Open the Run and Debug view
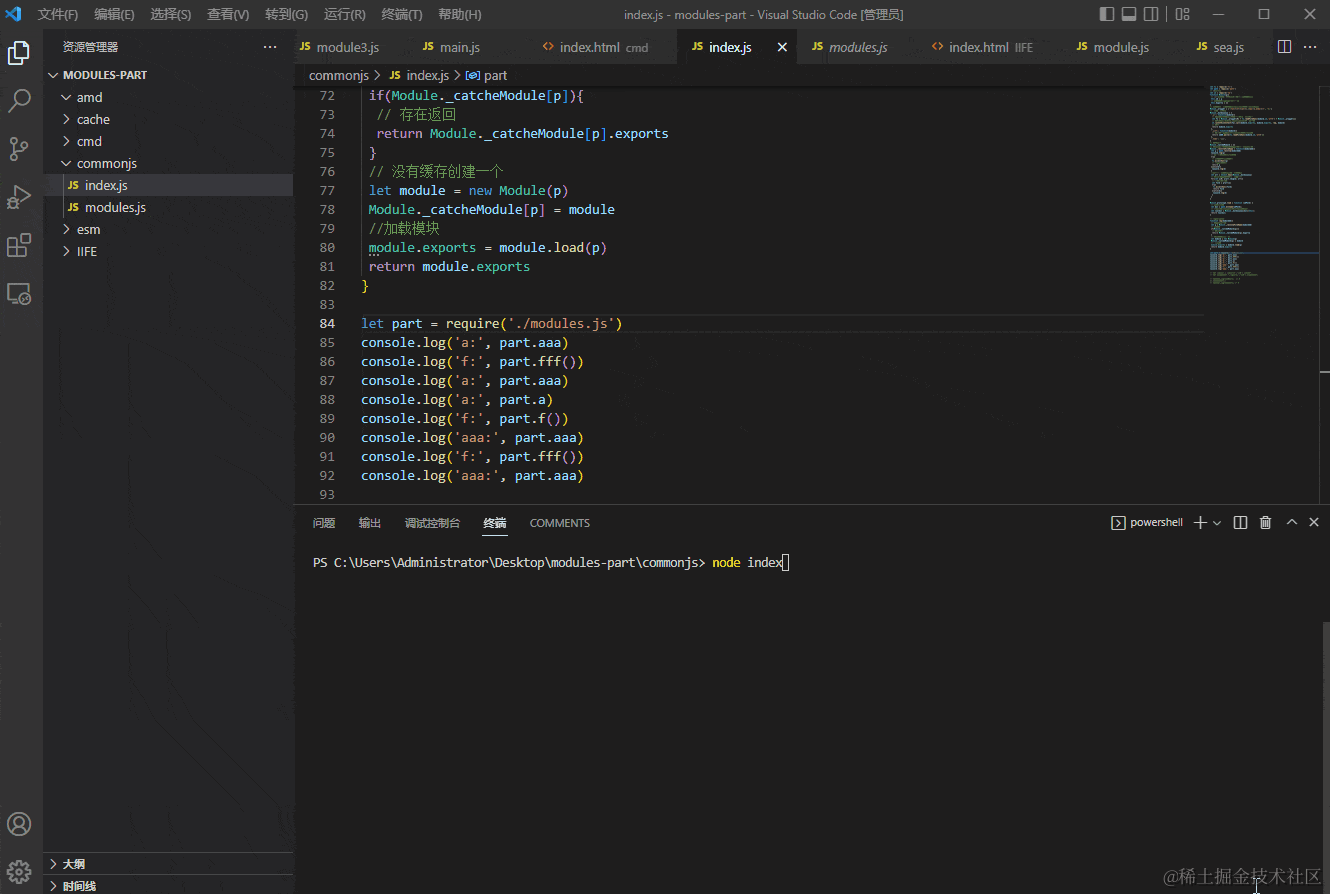Screen dimensions: 1330x894 pyautogui.click(x=19, y=196)
